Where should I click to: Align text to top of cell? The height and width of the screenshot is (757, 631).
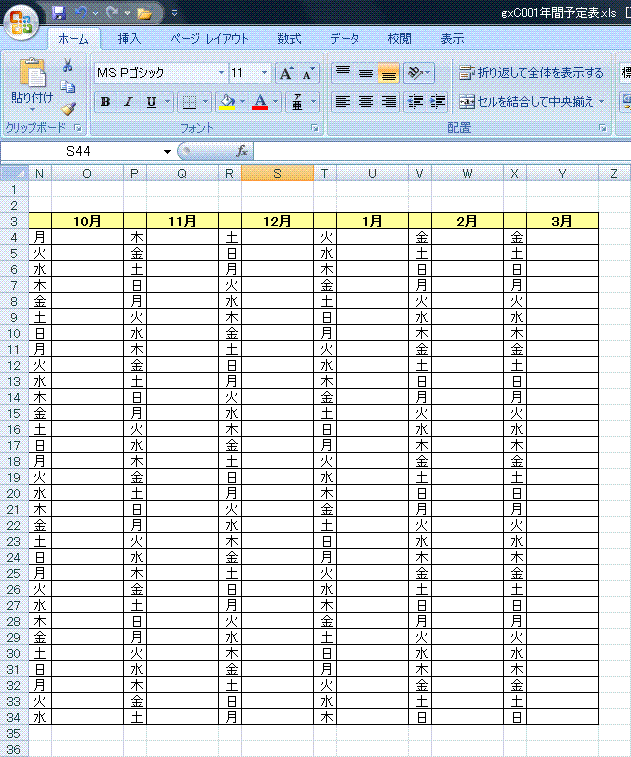coord(343,73)
